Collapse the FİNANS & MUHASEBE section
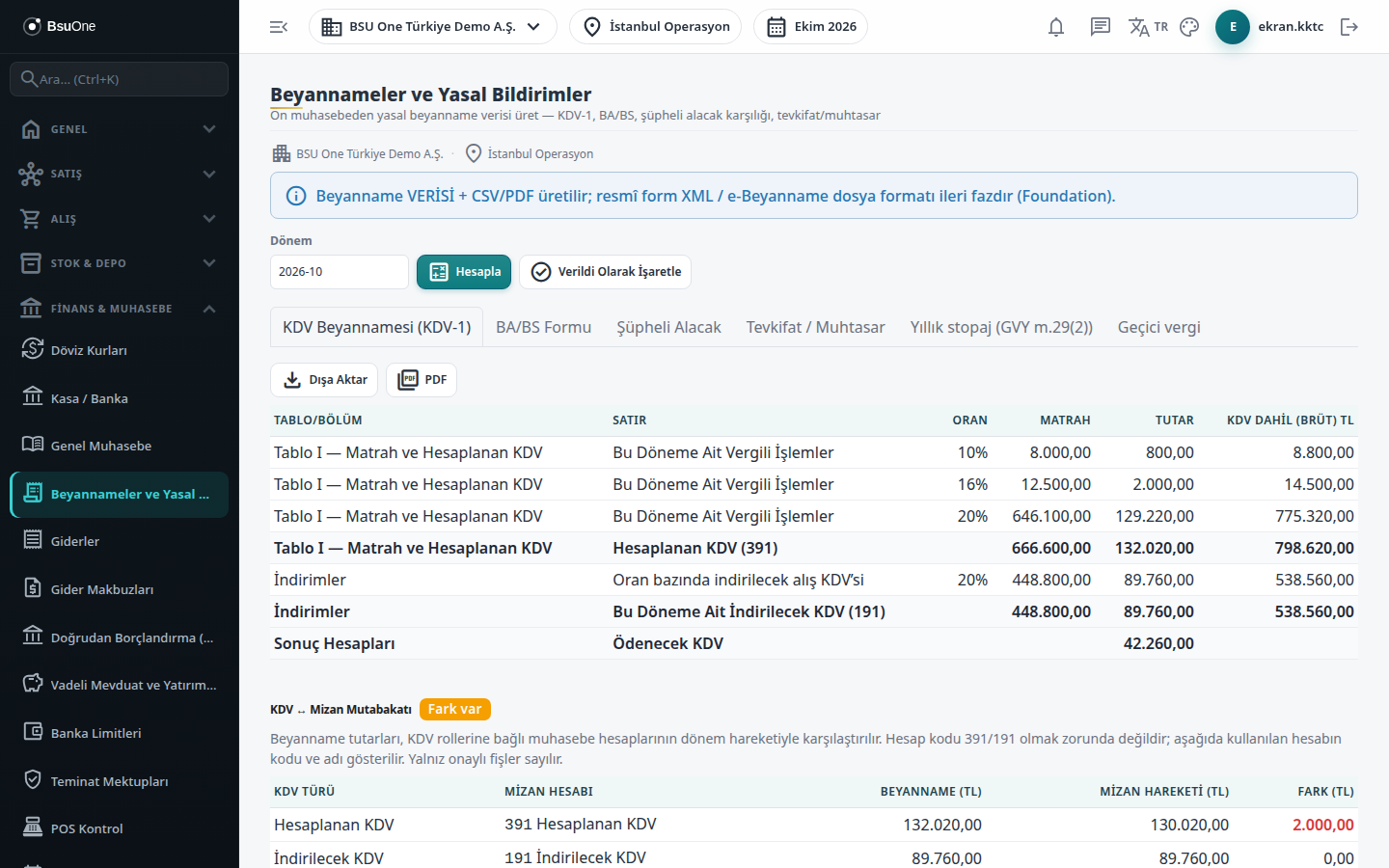Screen dimensions: 1389x868 [120, 309]
